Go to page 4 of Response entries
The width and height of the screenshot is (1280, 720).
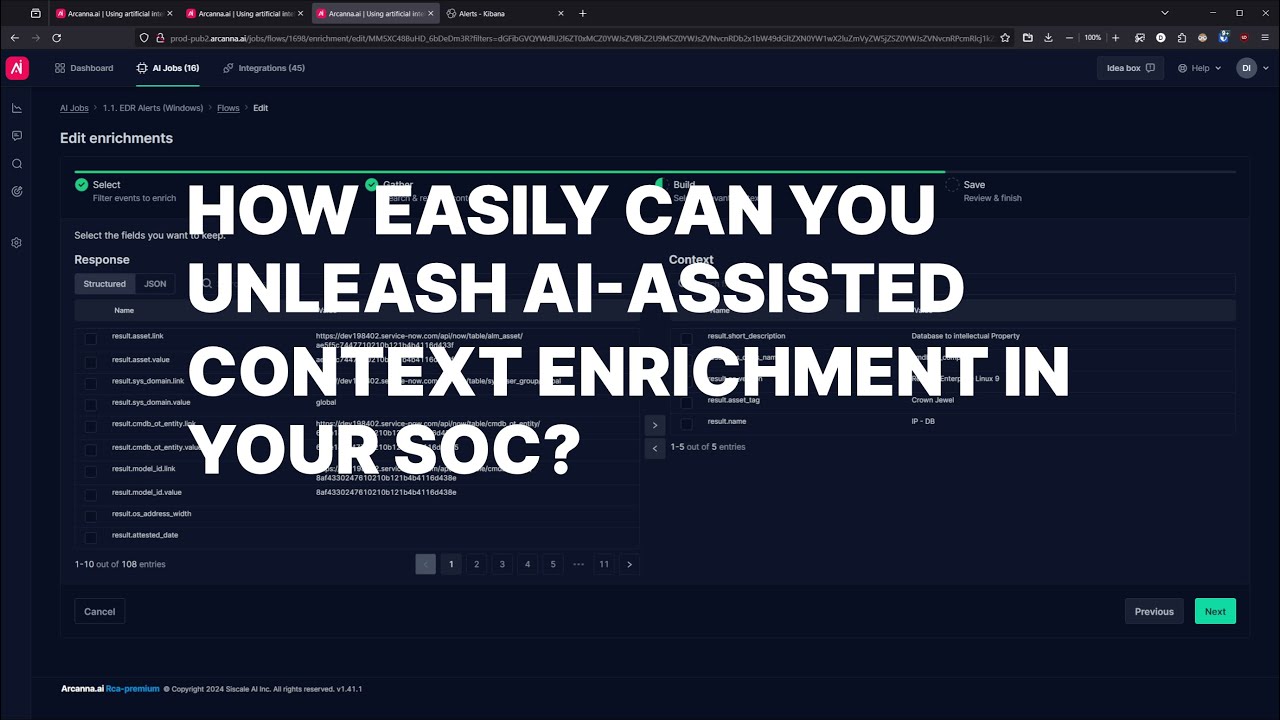[527, 564]
